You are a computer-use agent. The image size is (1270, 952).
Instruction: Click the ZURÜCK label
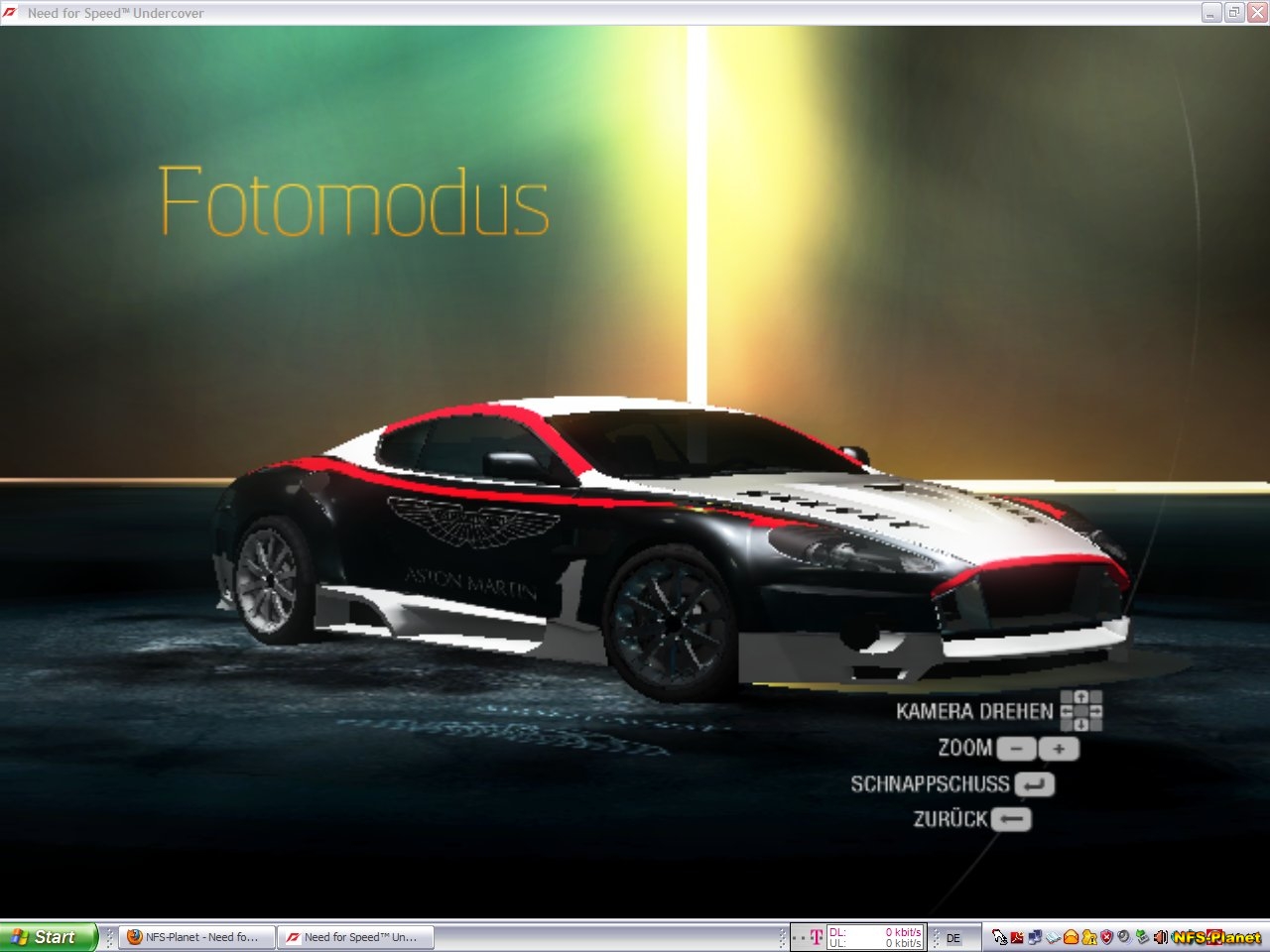coord(951,819)
